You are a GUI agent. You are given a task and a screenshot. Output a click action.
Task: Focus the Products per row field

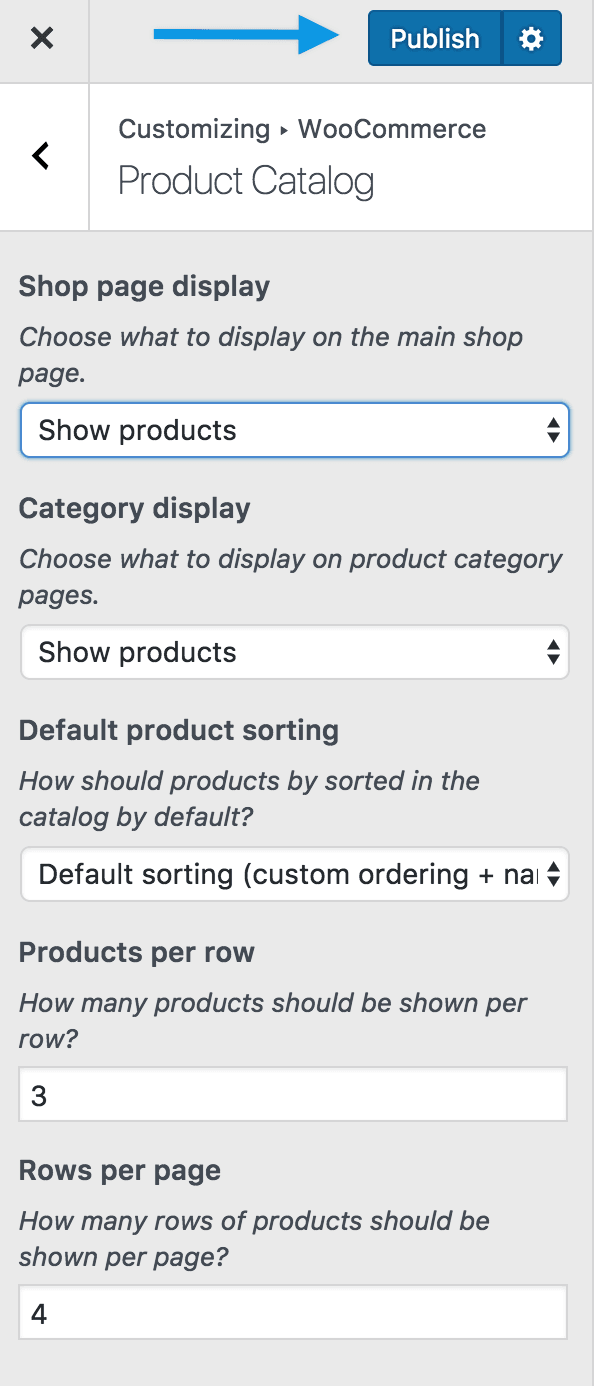click(293, 1095)
